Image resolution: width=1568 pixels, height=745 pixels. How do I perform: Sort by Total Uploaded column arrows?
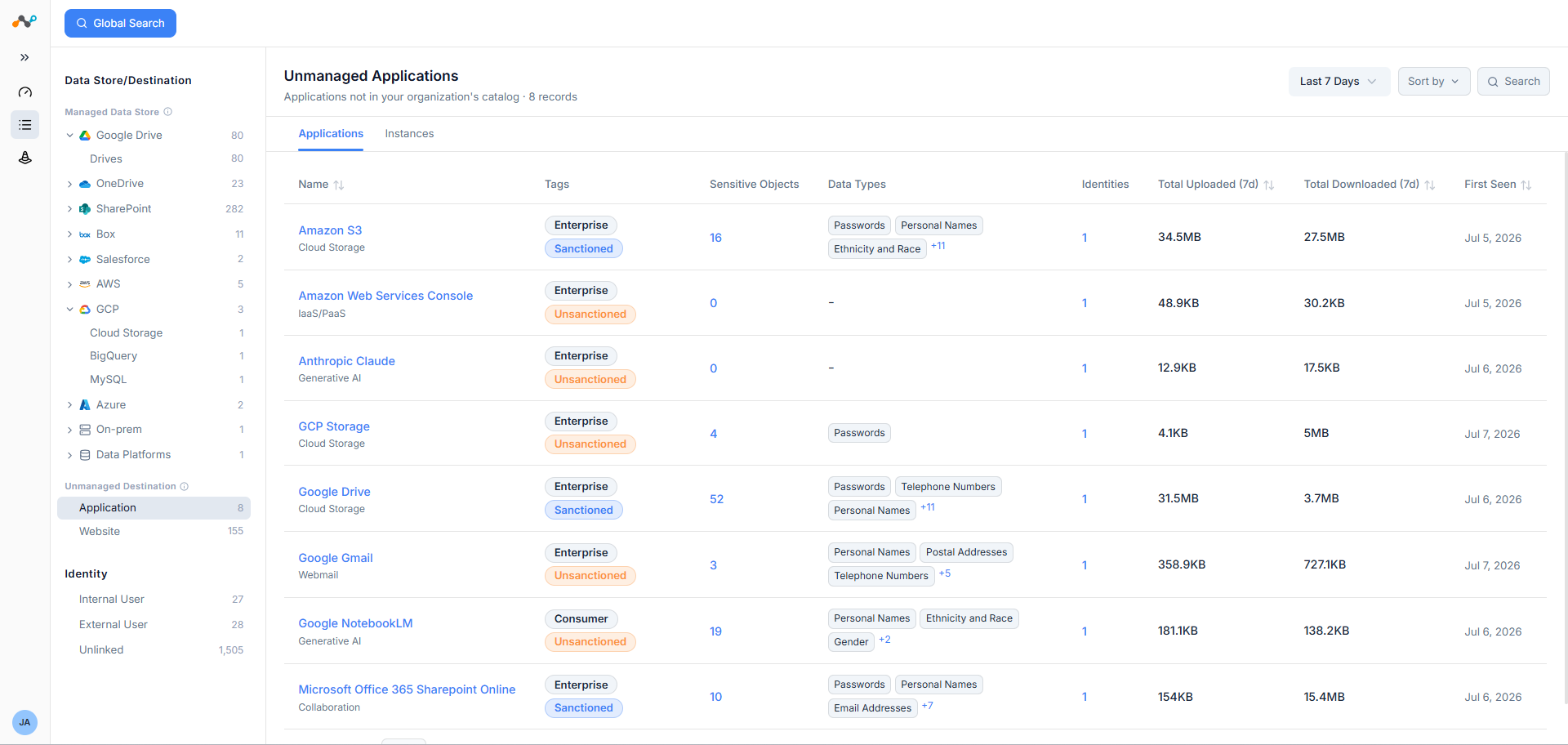tap(1269, 185)
